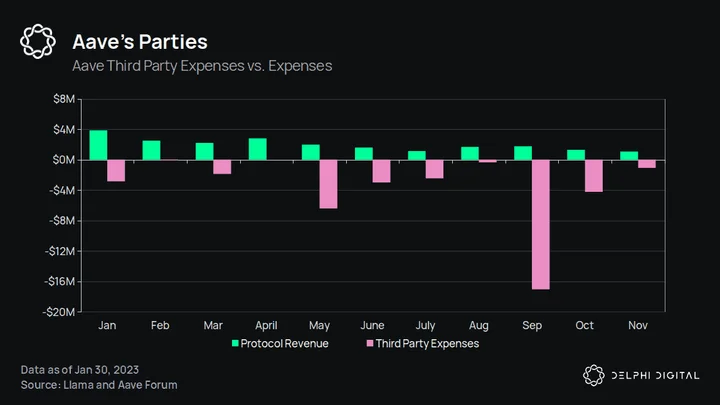Click the Sep label on the x-axis
720x405 pixels.
click(x=532, y=326)
